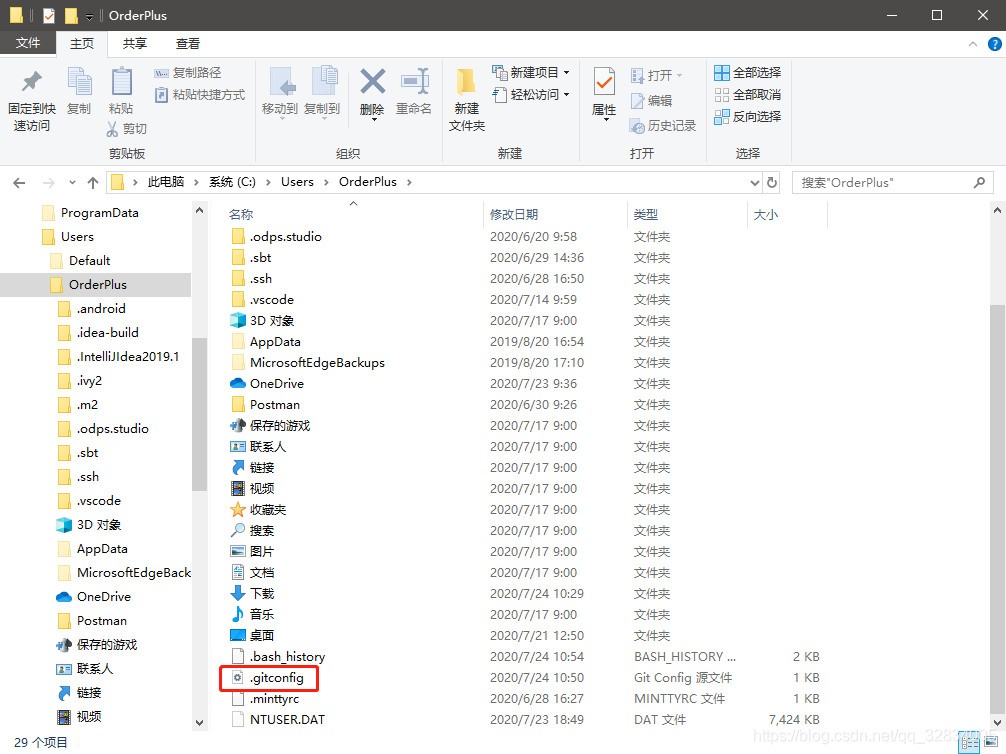Viewport: 1006px width, 754px height.
Task: Sort by the 类型 column header
Action: point(645,214)
